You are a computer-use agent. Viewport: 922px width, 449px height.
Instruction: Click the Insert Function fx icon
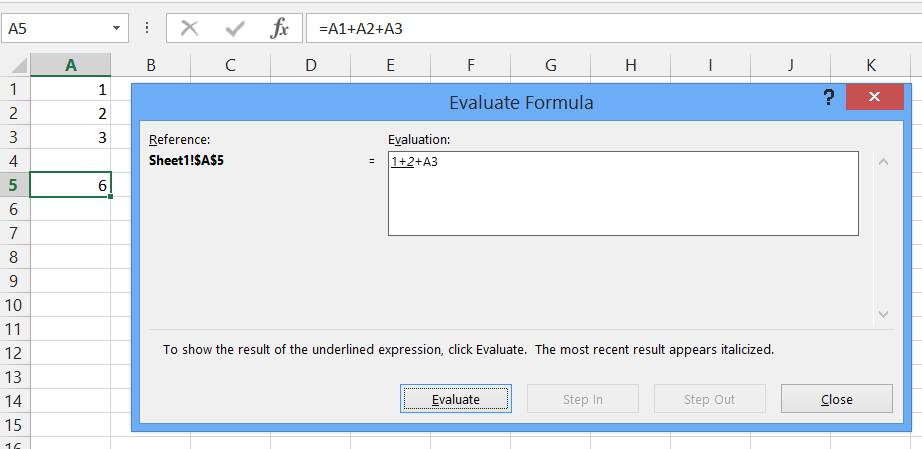click(280, 29)
